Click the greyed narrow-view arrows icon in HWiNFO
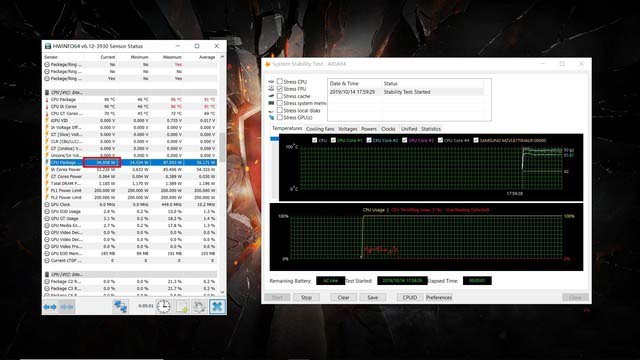Viewport: 640px width, 360px height. coord(67,307)
